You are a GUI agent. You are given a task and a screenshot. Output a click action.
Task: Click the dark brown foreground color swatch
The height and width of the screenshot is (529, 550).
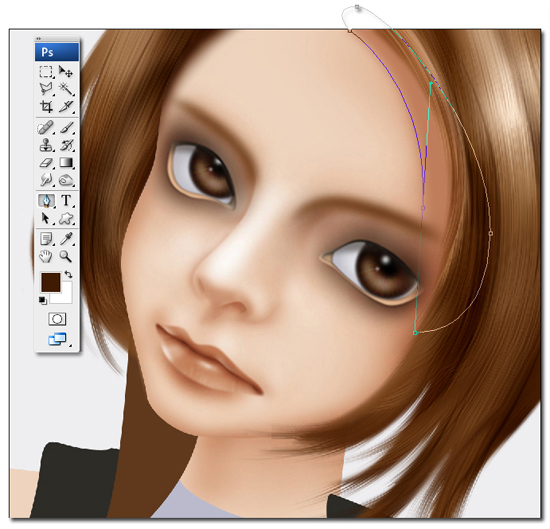pos(51,283)
